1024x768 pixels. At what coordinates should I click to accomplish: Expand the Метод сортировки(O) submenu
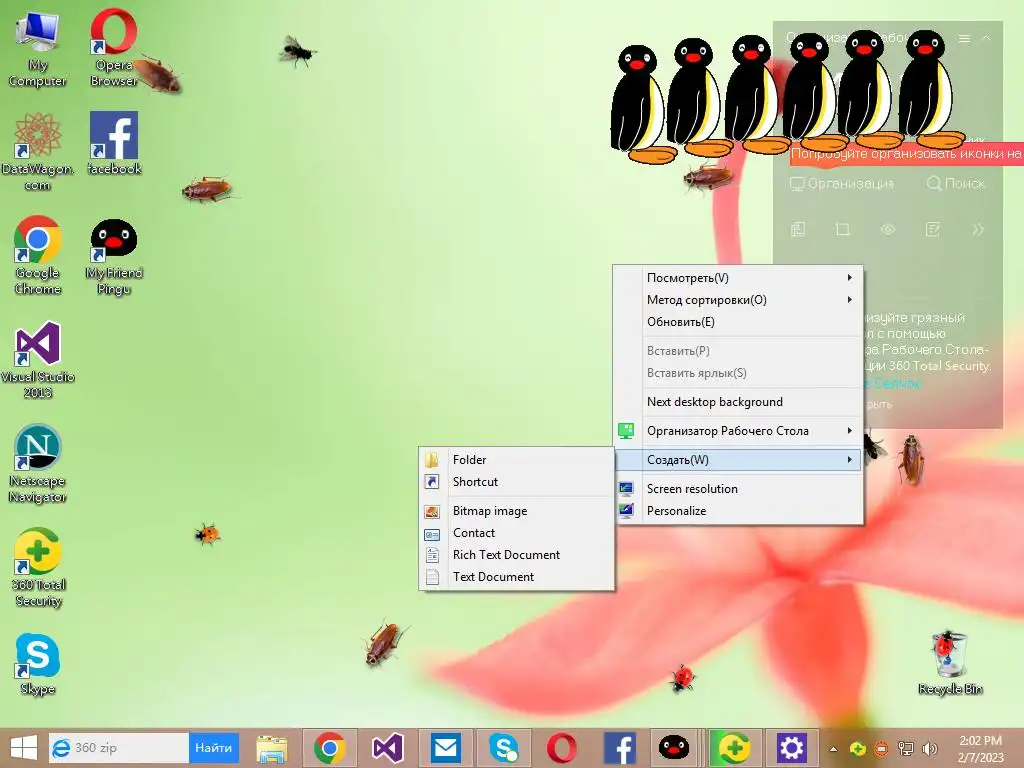coord(738,300)
